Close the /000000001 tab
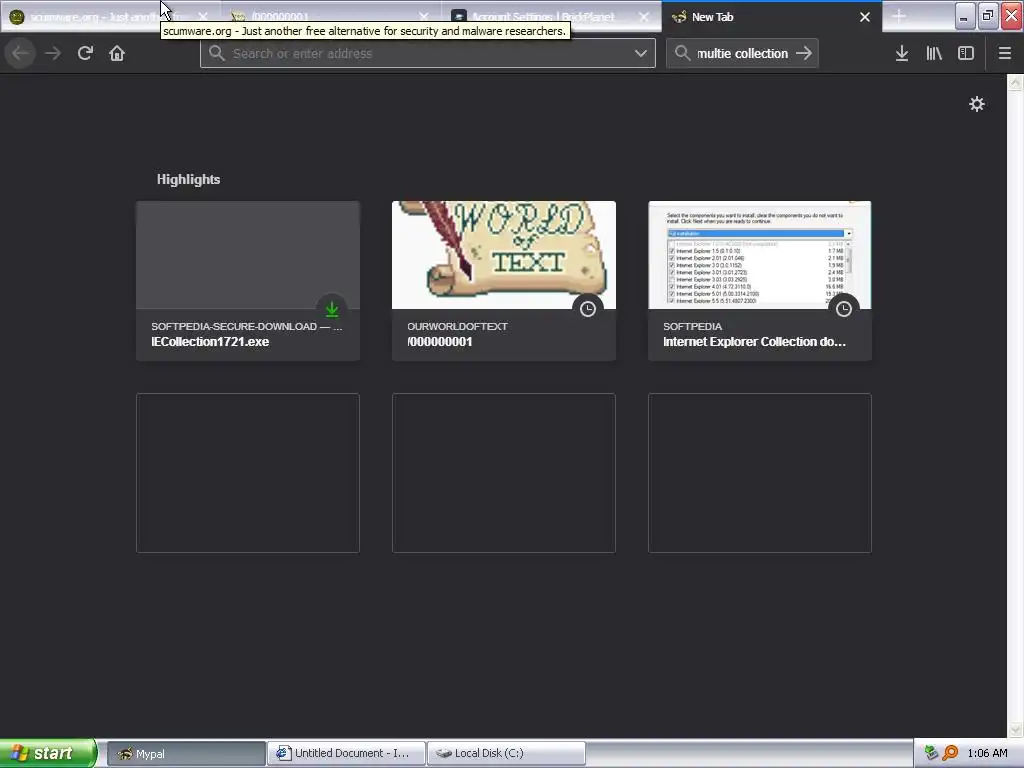Viewport: 1024px width, 768px height. pyautogui.click(x=424, y=17)
